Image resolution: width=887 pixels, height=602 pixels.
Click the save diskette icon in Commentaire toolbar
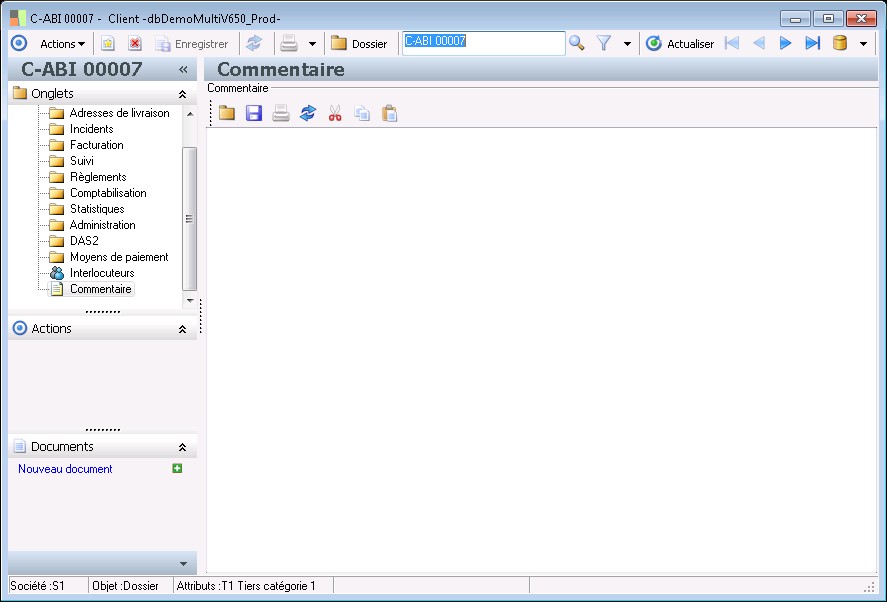254,113
